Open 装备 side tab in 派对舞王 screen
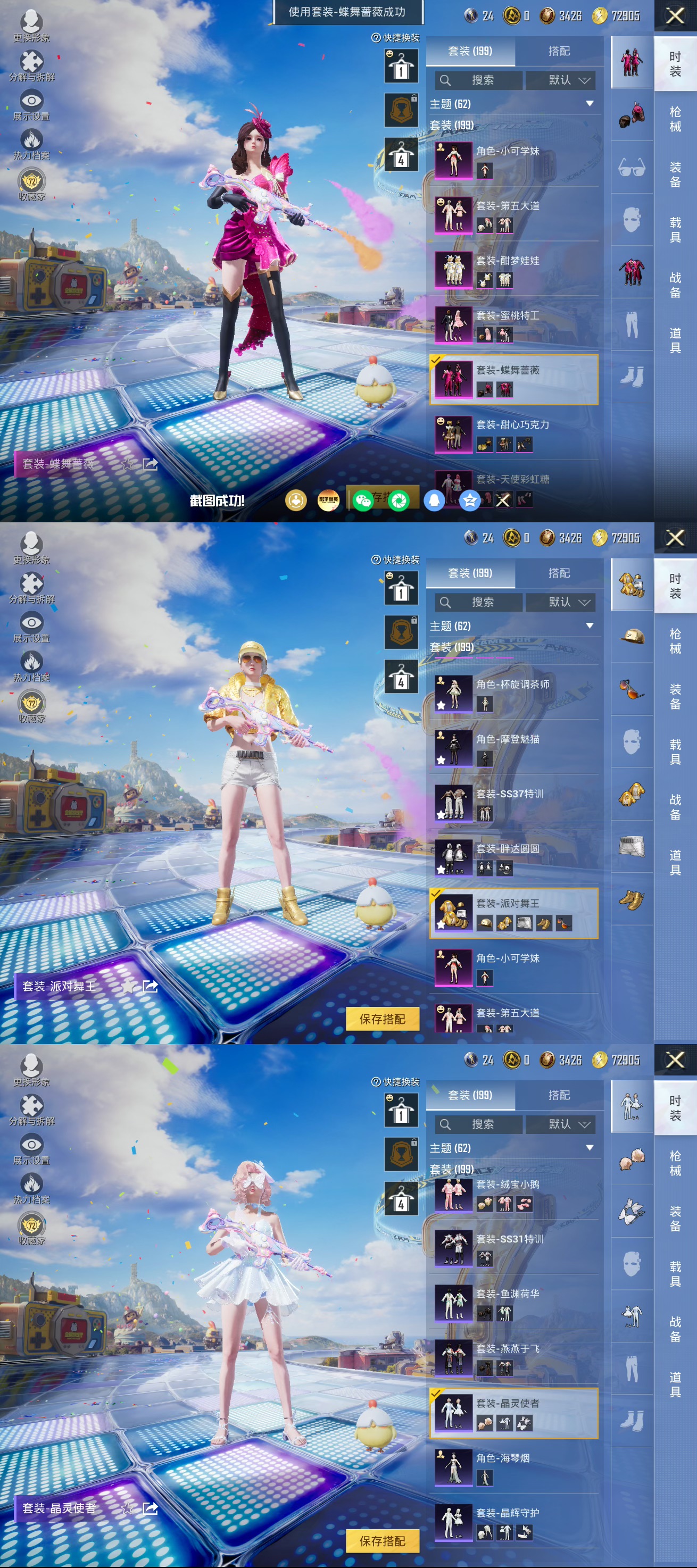Screen dimensions: 697x1568 (x=675, y=696)
